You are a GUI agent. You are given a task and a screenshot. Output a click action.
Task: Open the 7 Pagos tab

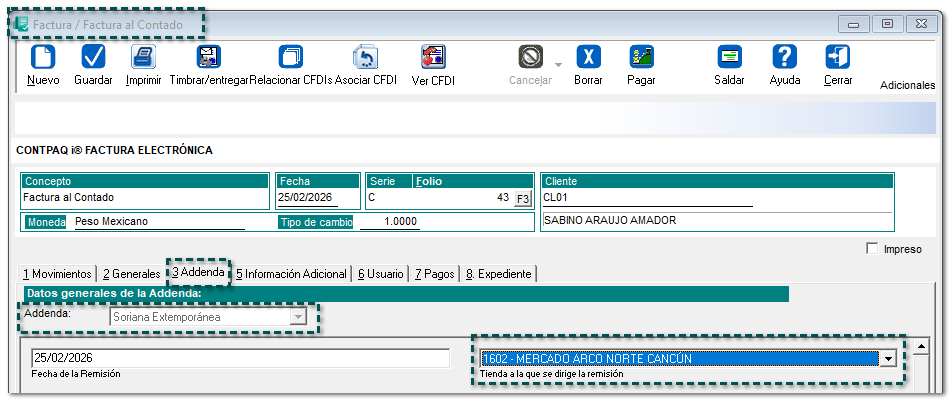(x=435, y=274)
